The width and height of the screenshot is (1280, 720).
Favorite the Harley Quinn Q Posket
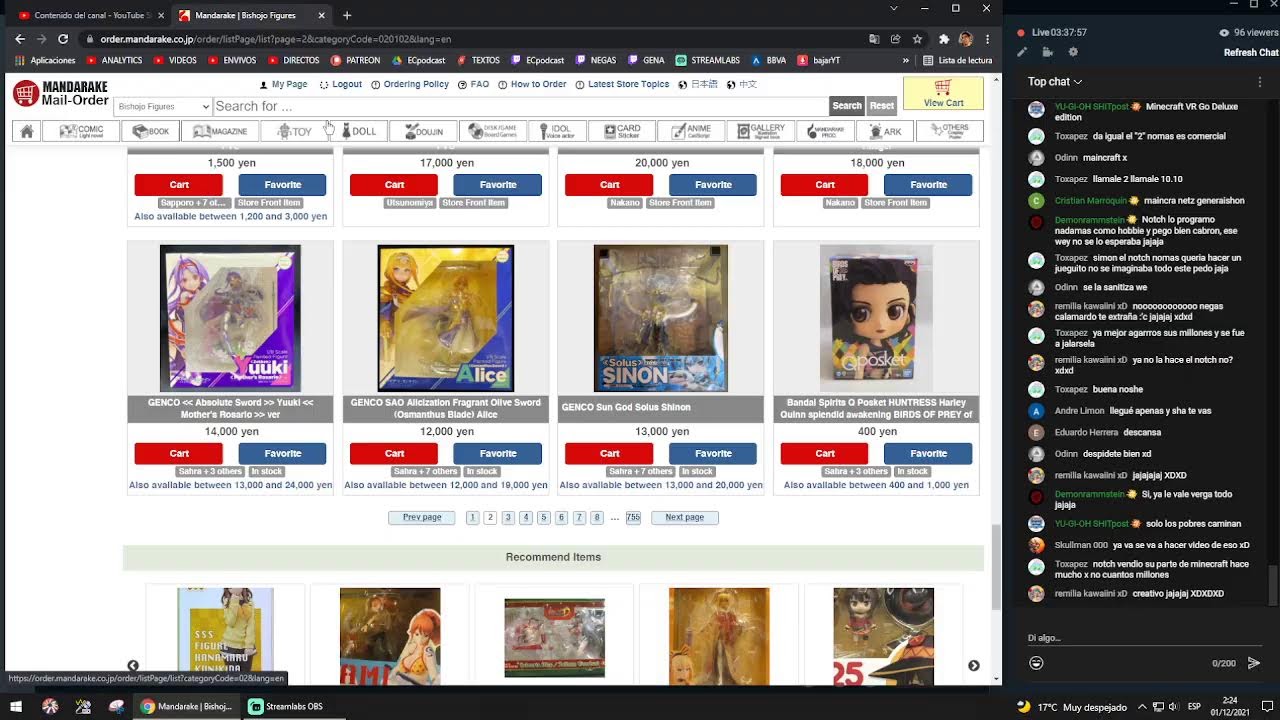click(x=928, y=453)
